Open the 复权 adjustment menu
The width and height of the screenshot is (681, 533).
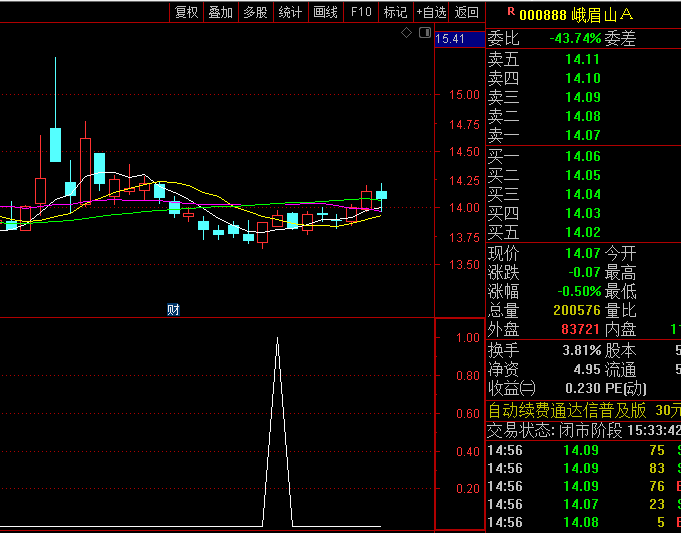pos(186,12)
